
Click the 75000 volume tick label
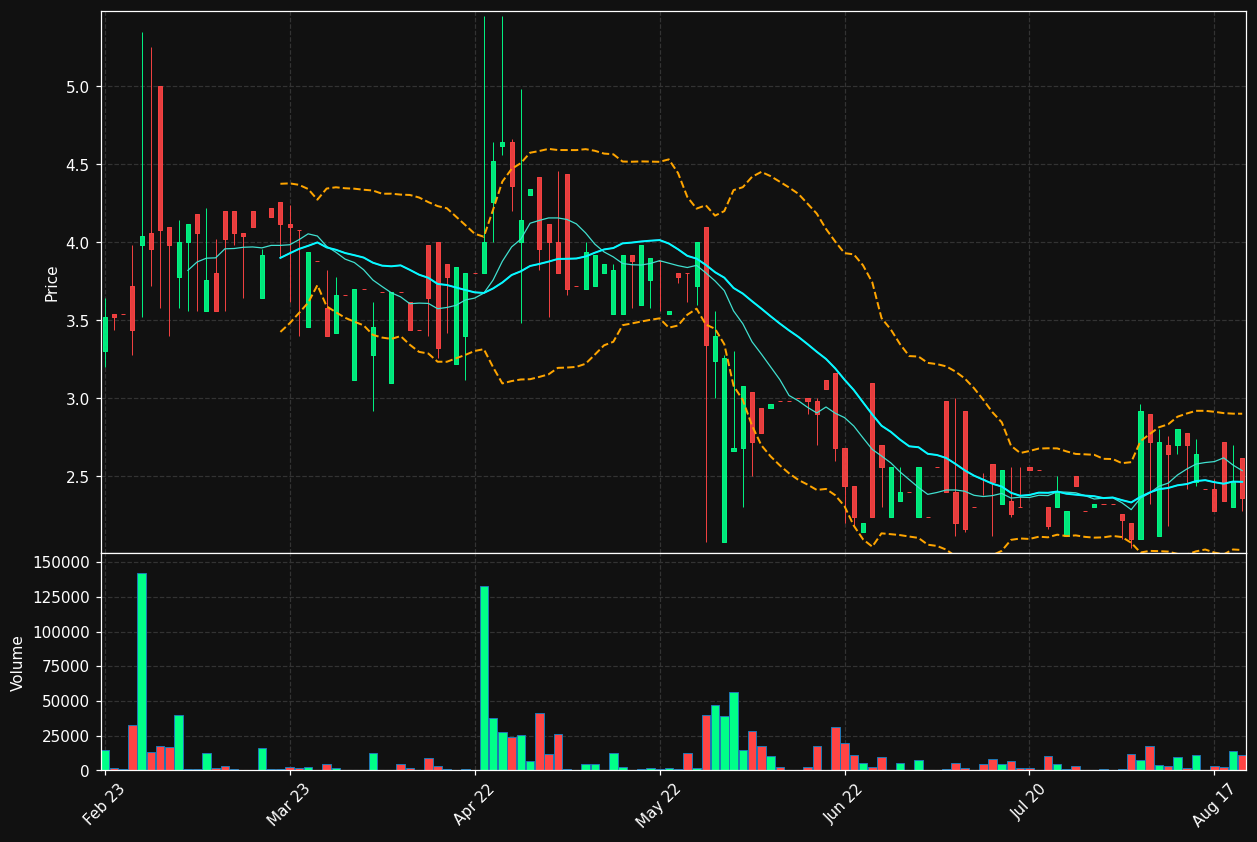pyautogui.click(x=66, y=667)
